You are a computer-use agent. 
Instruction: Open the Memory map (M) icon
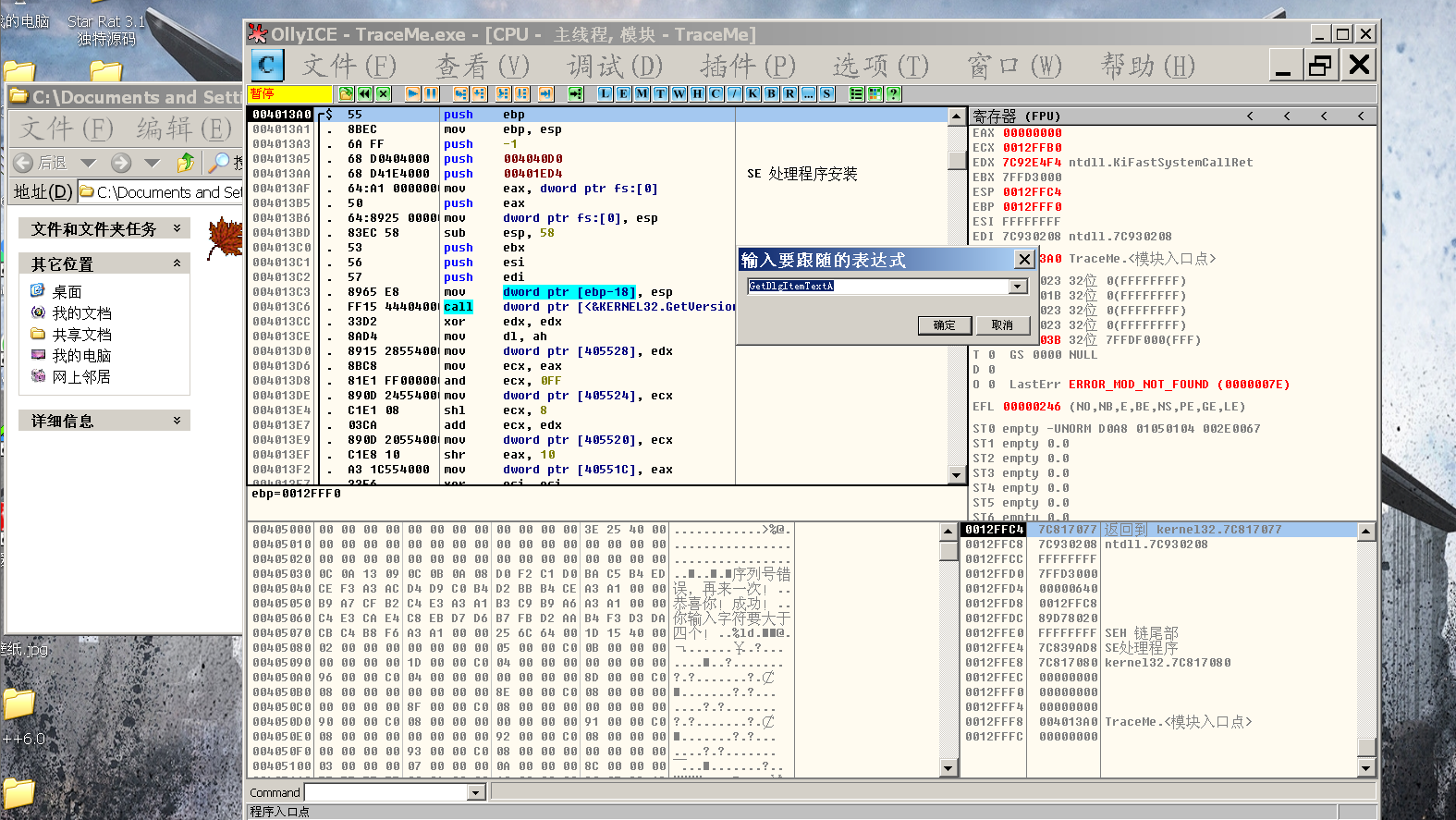[642, 93]
